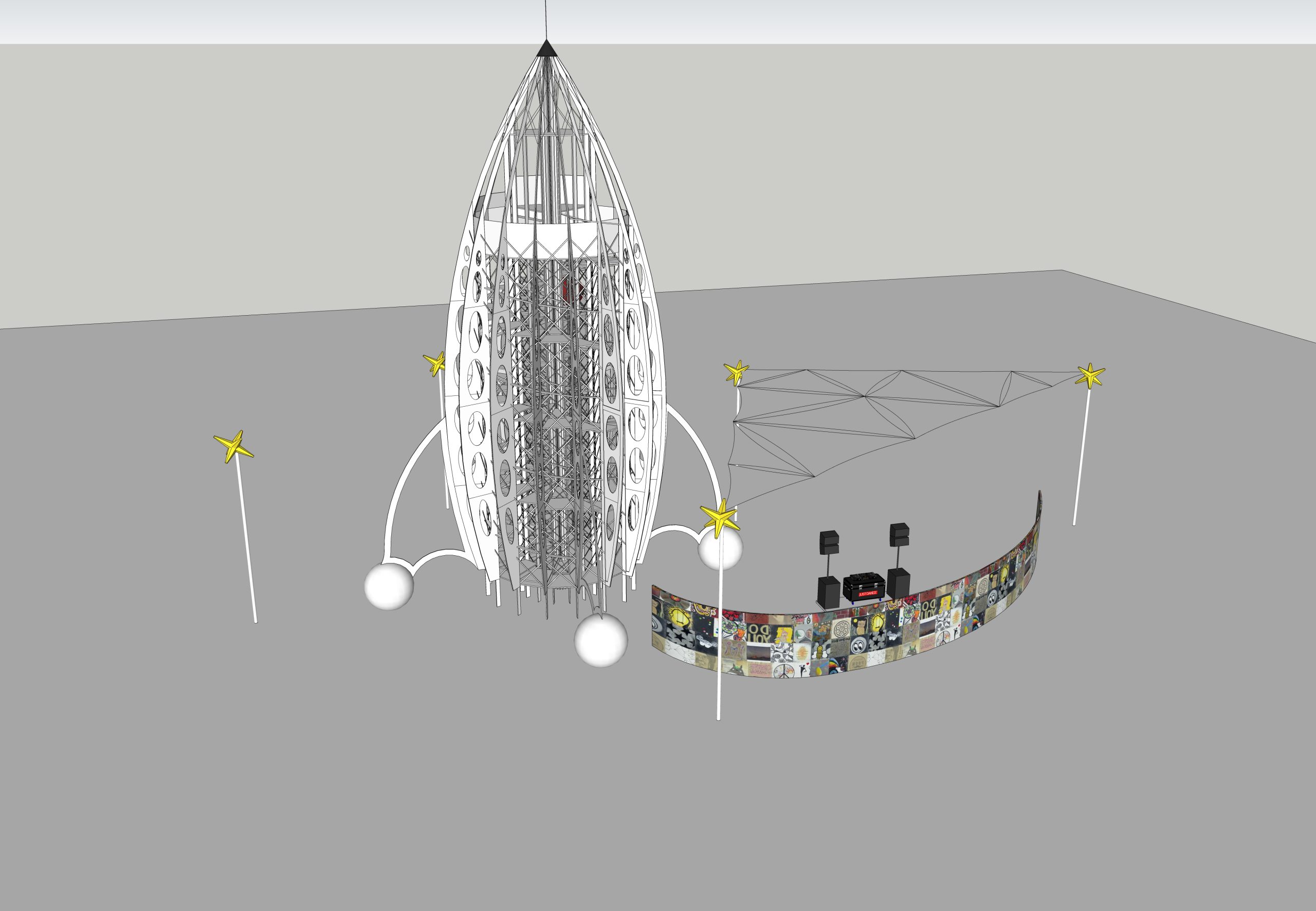Viewport: 1316px width, 911px height.
Task: Select the red JUST DANCE sign on the case
Action: (x=868, y=594)
